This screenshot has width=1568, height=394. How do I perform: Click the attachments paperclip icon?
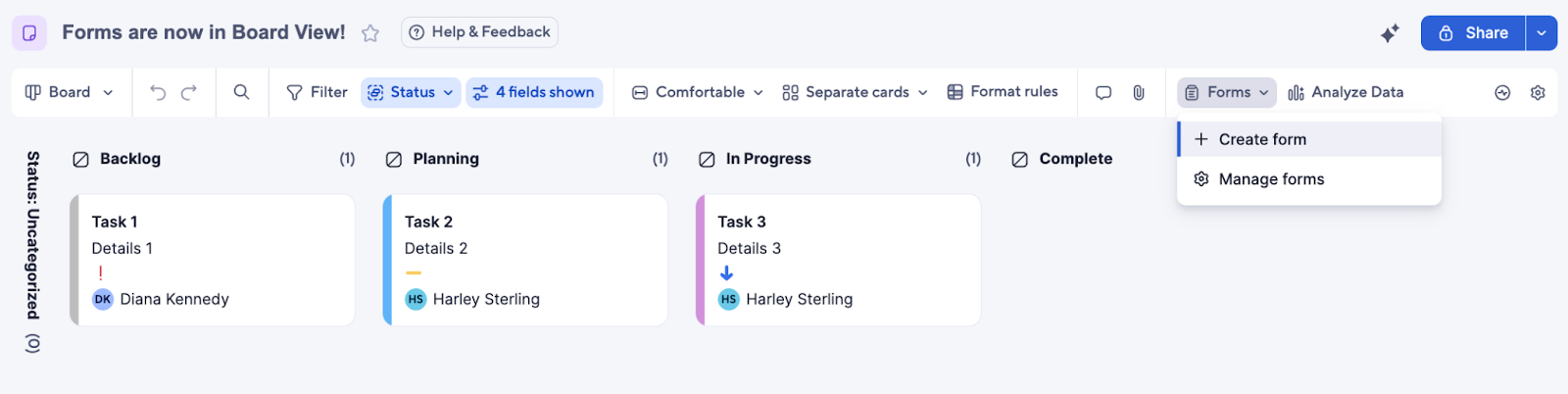1139,92
